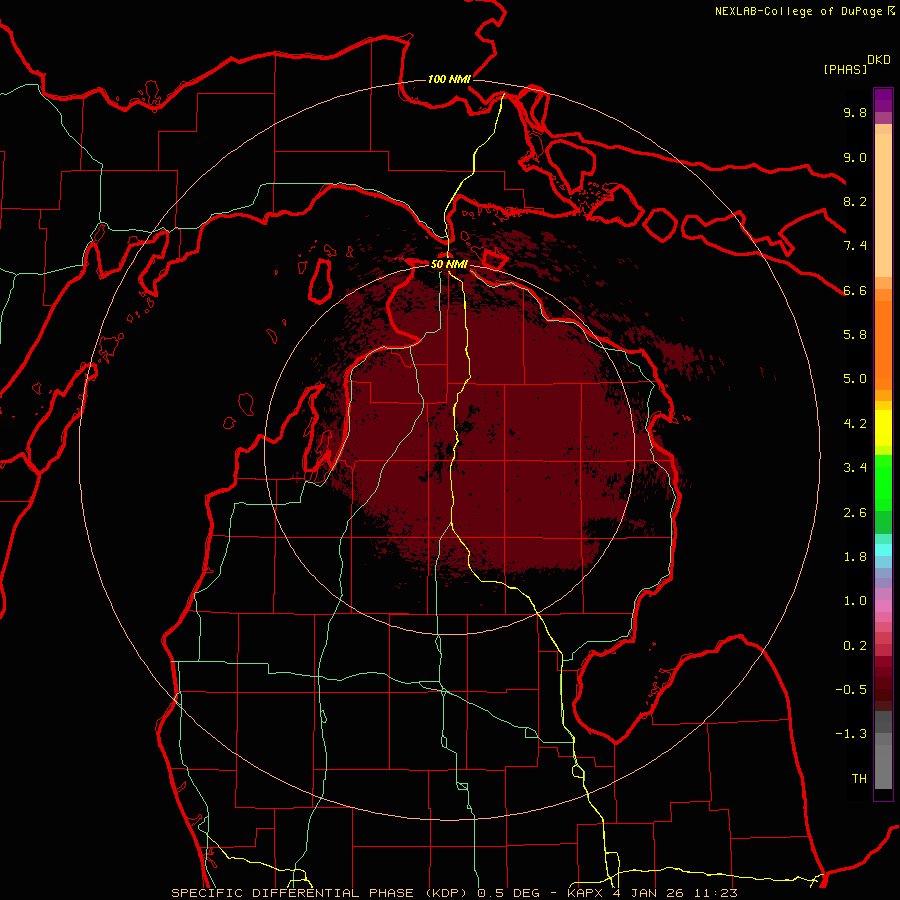Click the TH threshold legend label
Screen dimensions: 900x900
[859, 779]
